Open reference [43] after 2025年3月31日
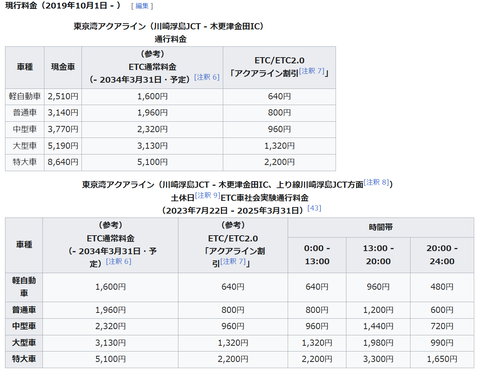480x372 pixels. pos(314,208)
